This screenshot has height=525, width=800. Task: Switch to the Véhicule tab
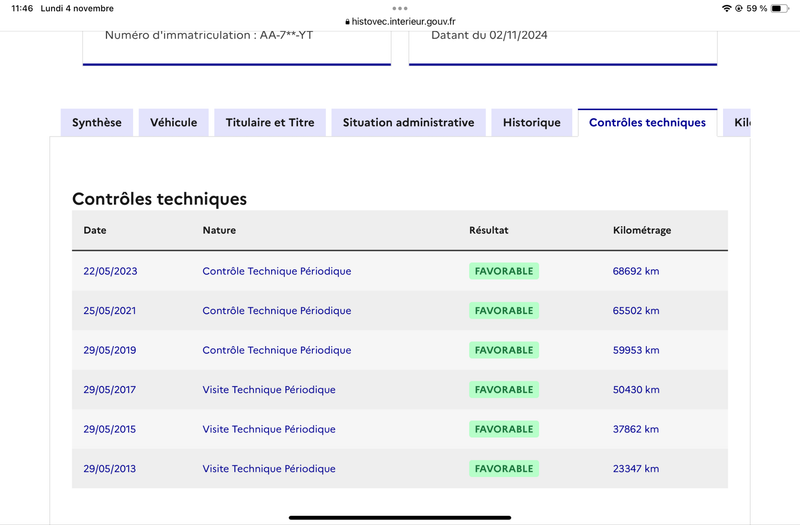(x=173, y=122)
